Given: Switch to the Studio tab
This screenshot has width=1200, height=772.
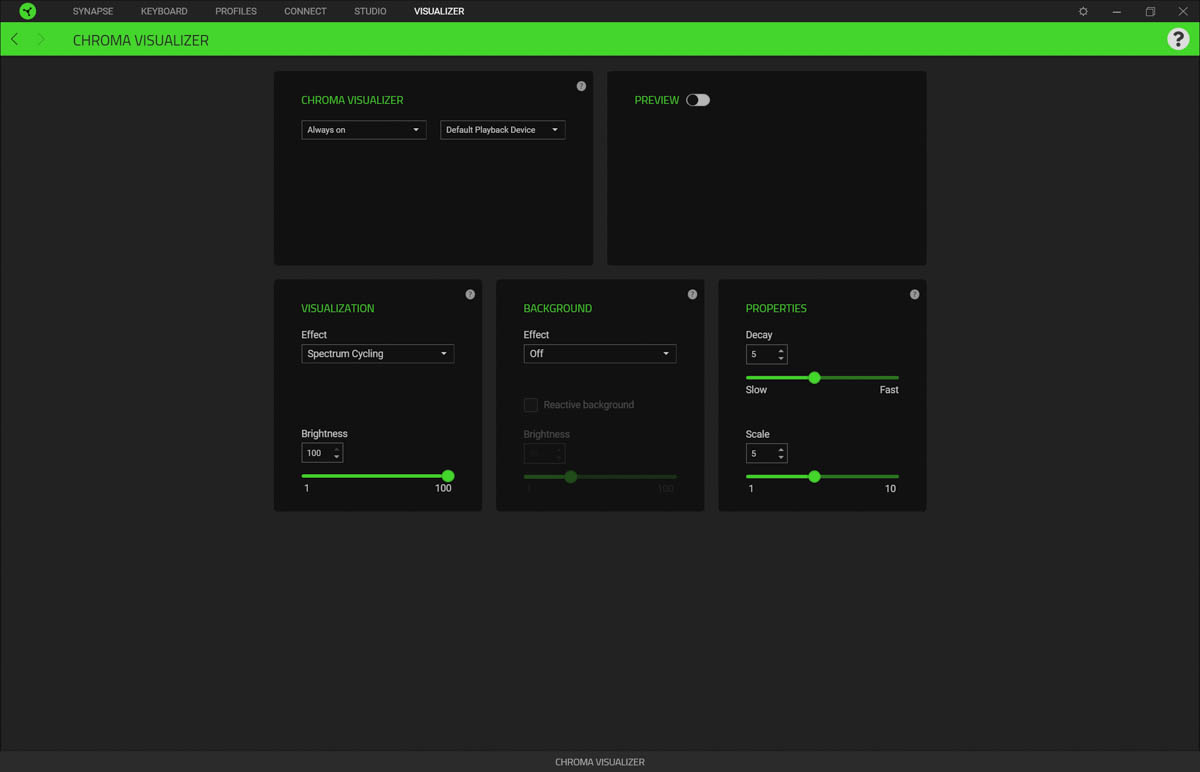Looking at the screenshot, I should (x=370, y=11).
